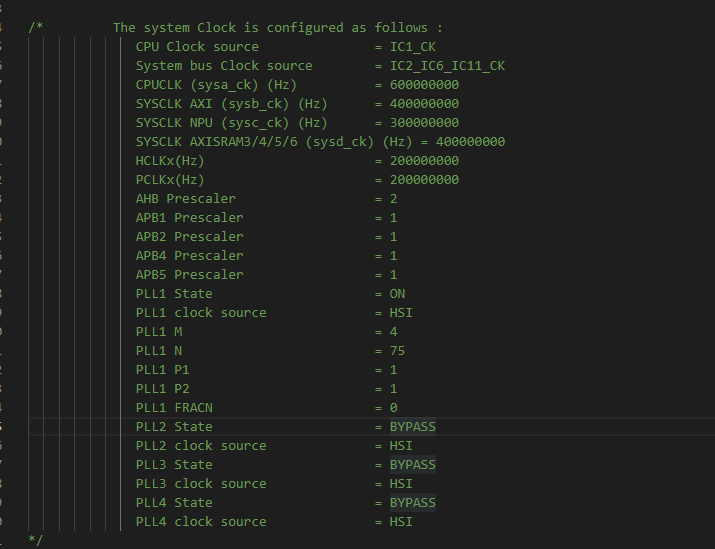This screenshot has width=715, height=549.
Task: Click the PLL1 N value 75
Action: tap(397, 351)
